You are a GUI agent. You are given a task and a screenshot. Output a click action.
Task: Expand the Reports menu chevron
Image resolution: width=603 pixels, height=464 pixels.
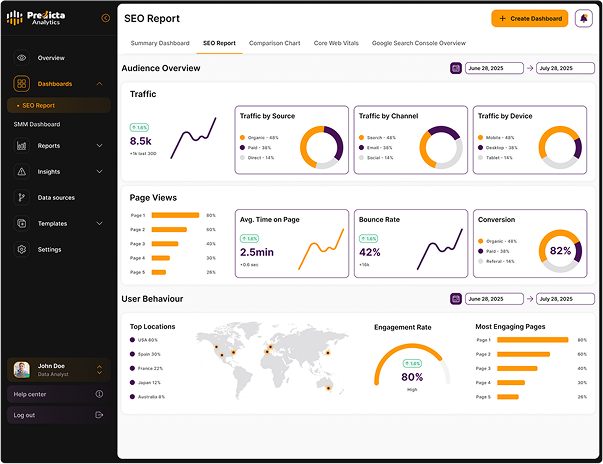[99, 146]
